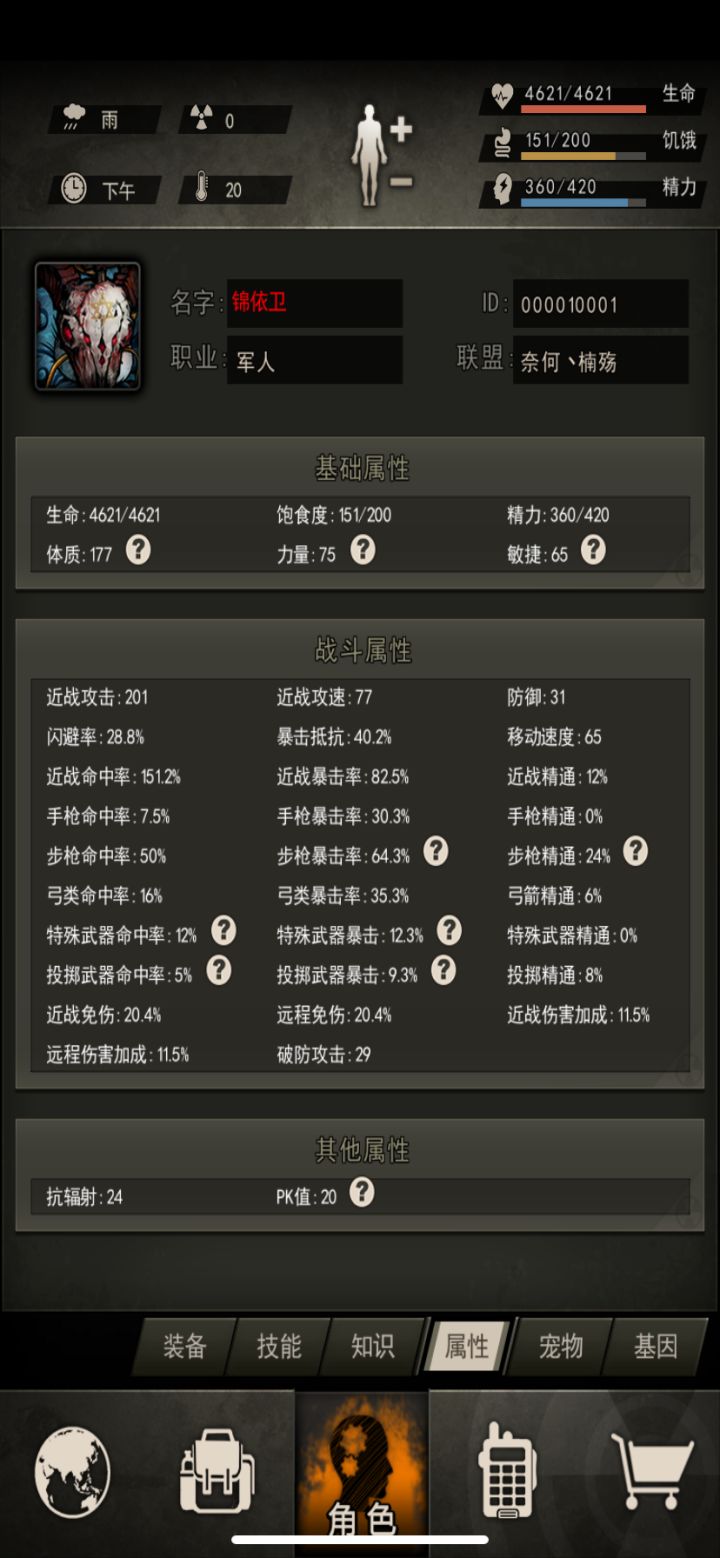Tap the 角色 character button
This screenshot has width=720, height=1558.
pyautogui.click(x=362, y=1470)
